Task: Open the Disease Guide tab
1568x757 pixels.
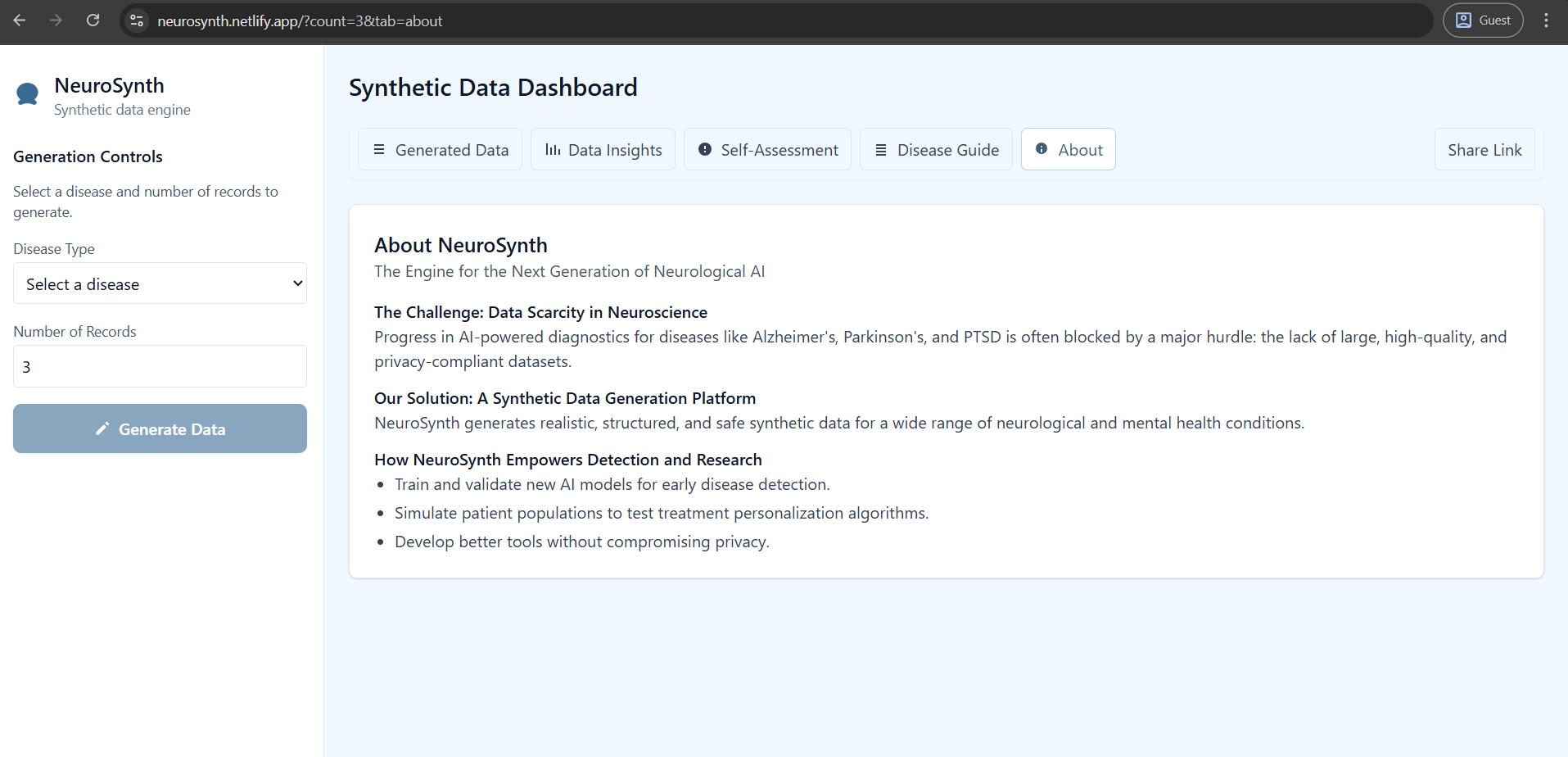Action: coord(936,149)
